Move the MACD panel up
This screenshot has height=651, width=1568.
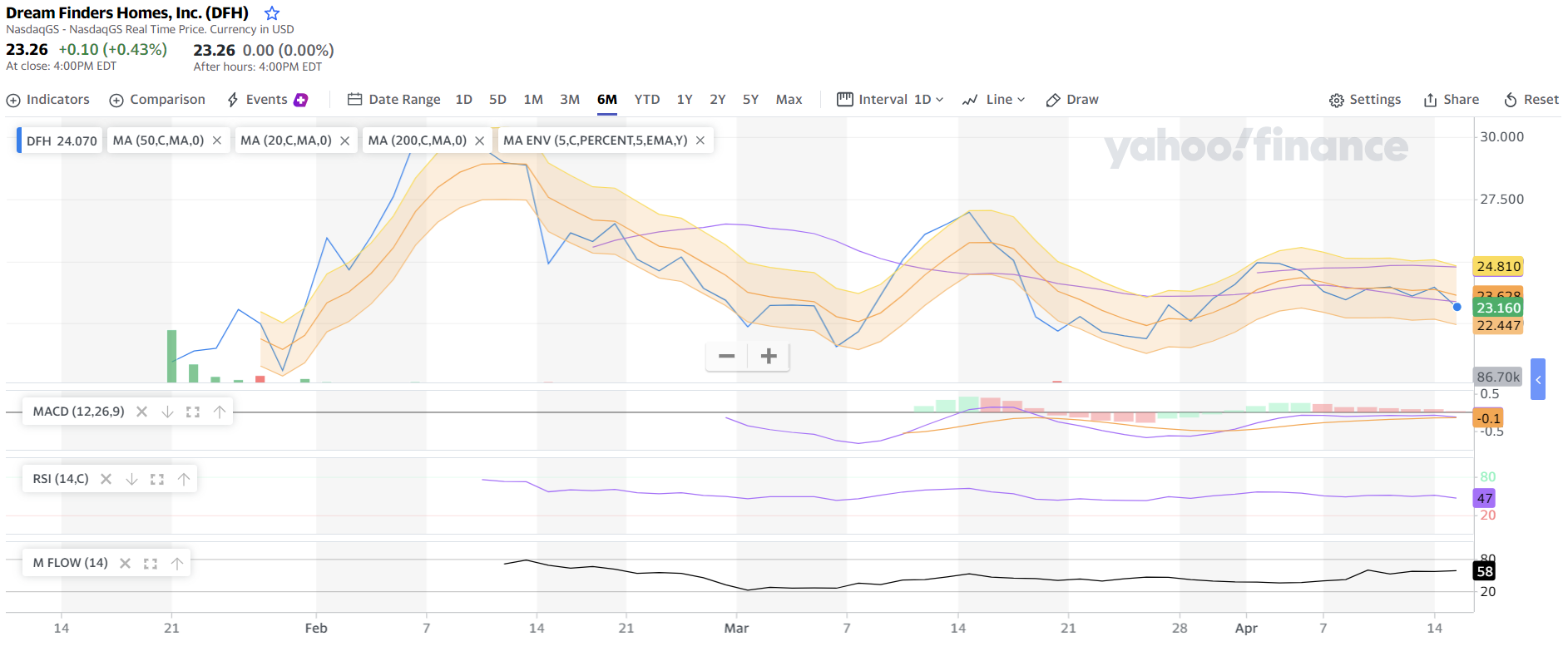(220, 412)
